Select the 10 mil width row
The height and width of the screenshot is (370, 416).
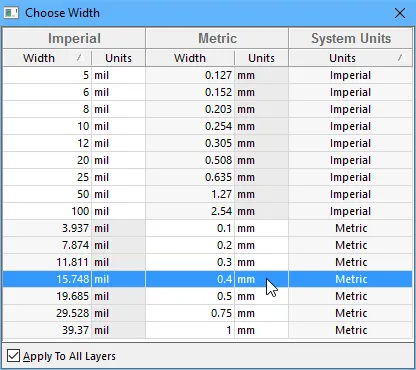208,126
